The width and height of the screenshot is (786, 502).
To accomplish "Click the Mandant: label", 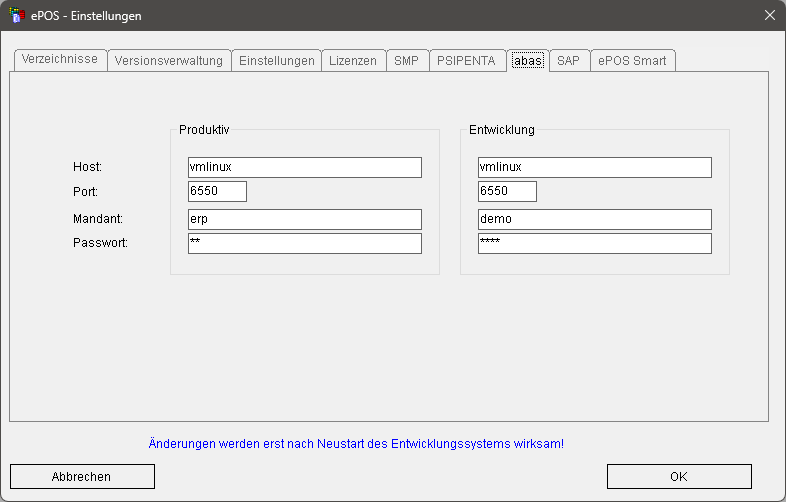I will point(98,219).
